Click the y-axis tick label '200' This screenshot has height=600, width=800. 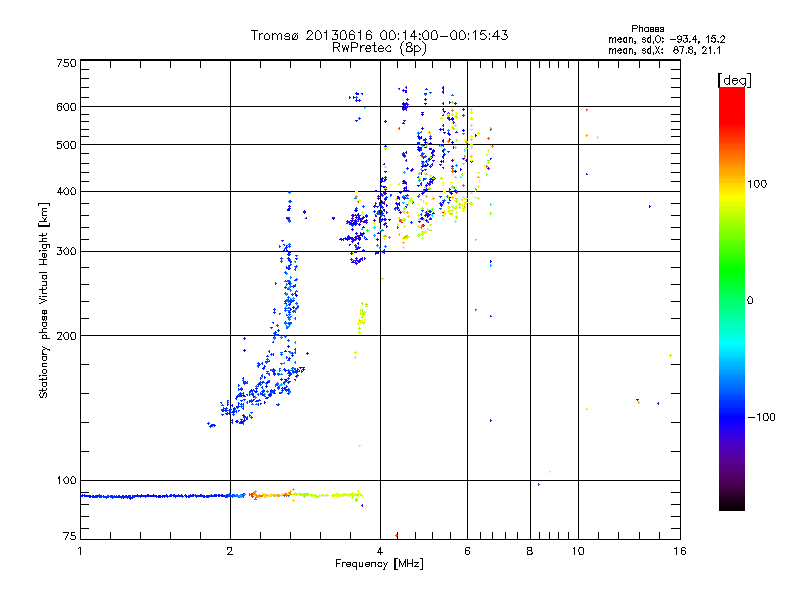[x=66, y=336]
